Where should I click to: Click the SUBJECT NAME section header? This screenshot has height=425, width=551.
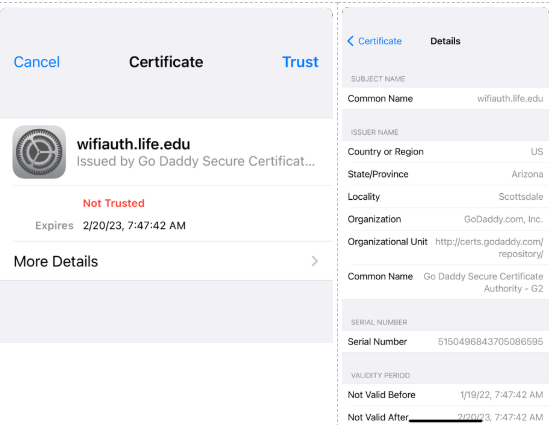(x=378, y=79)
